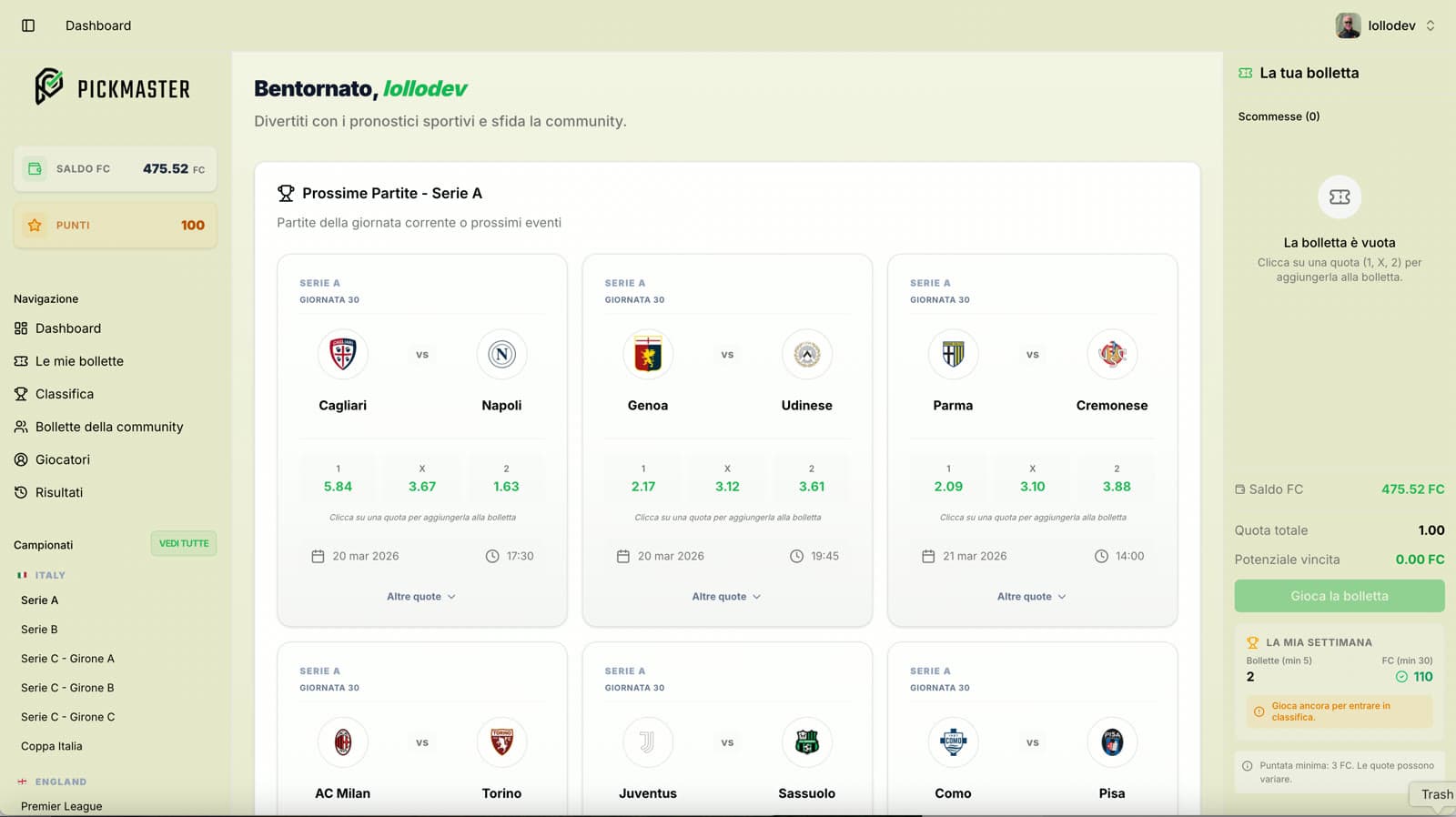Open the lollodev account dropdown
The image size is (1456, 817).
tap(1386, 25)
